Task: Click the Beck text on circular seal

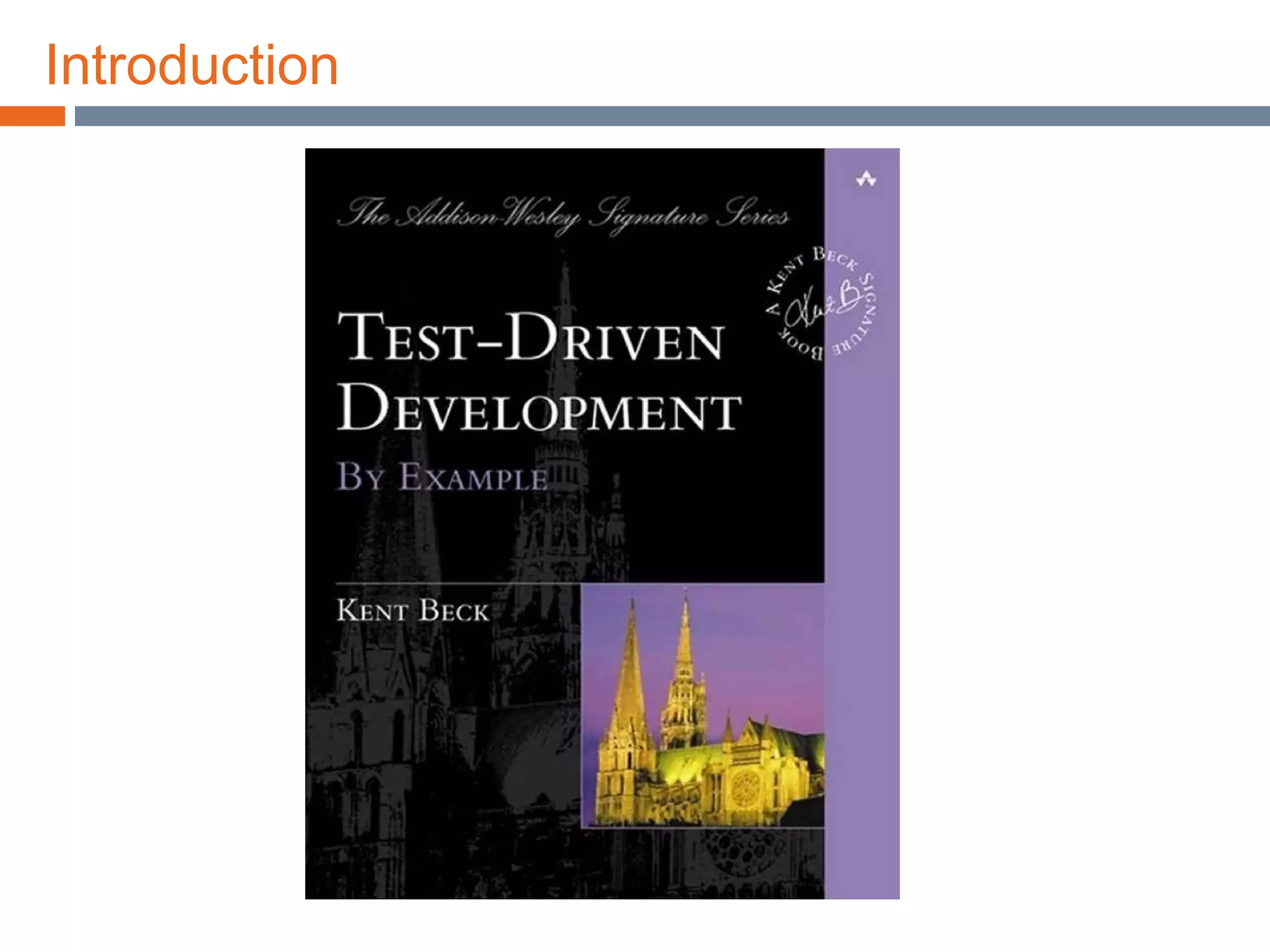Action: click(x=835, y=258)
